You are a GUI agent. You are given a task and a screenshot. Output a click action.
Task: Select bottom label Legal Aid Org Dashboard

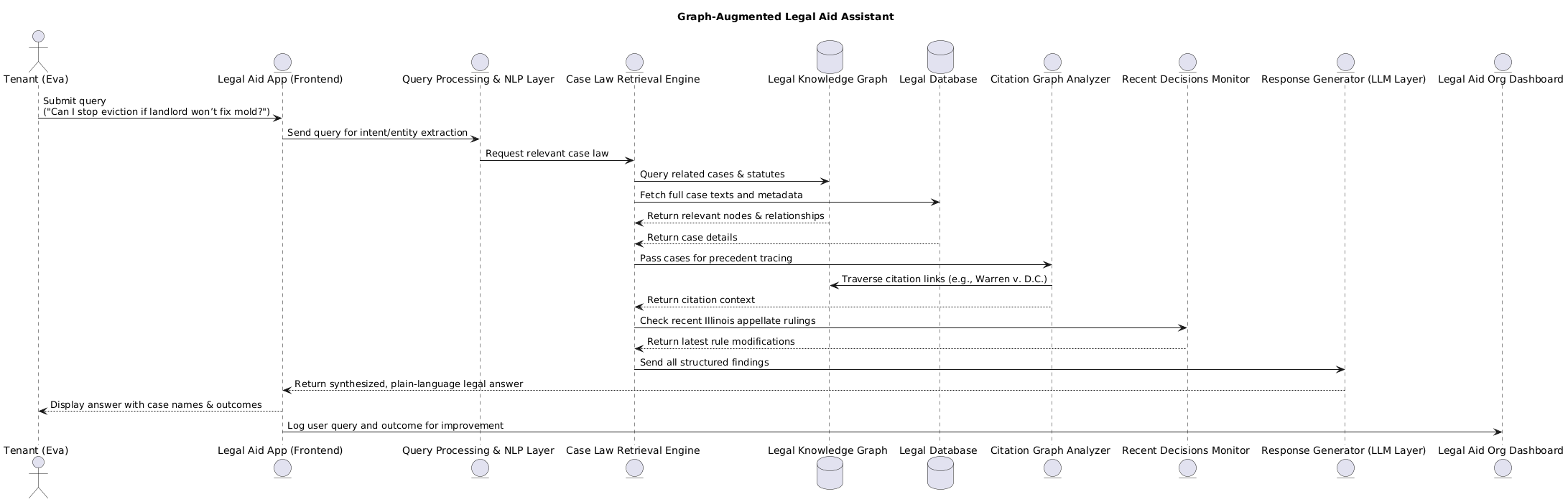1500,450
